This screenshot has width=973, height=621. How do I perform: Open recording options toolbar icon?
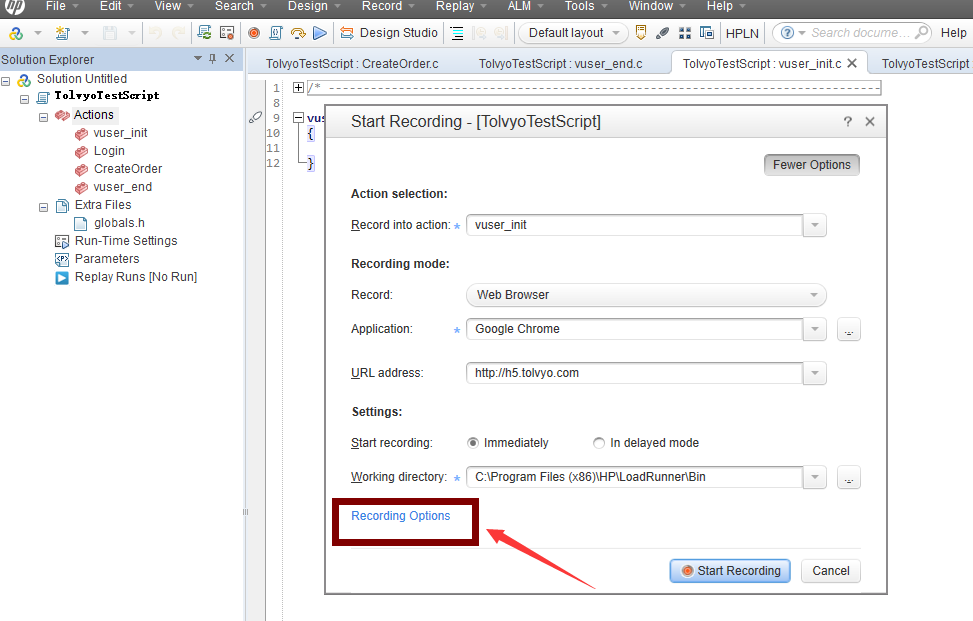(x=227, y=32)
